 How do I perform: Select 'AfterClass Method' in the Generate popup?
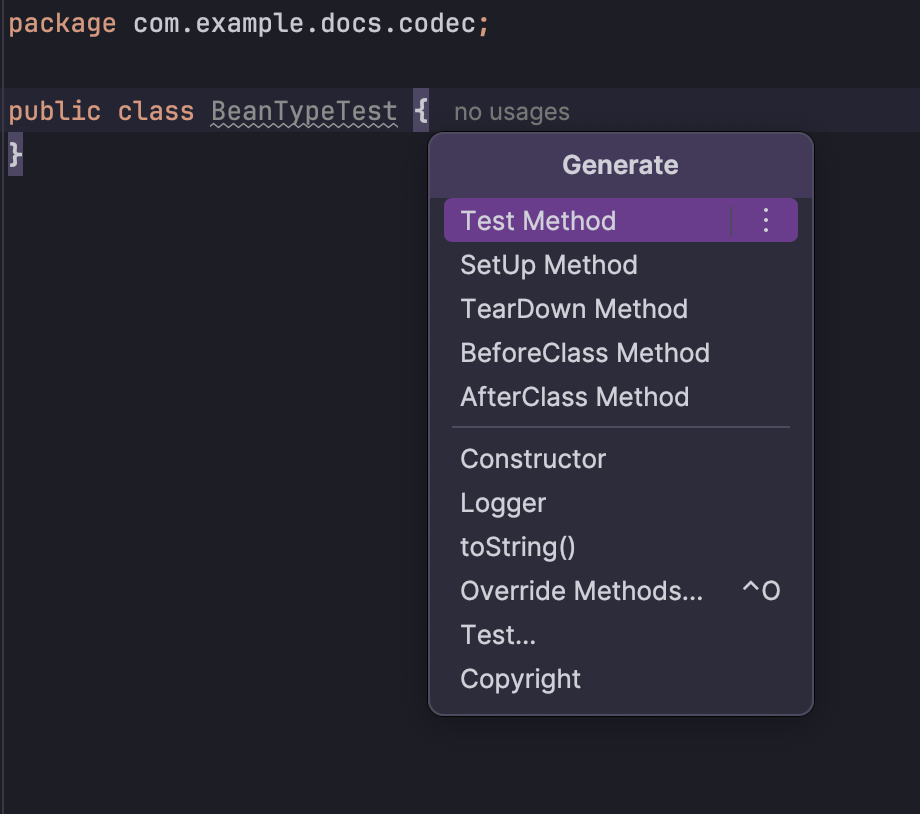[x=576, y=396]
